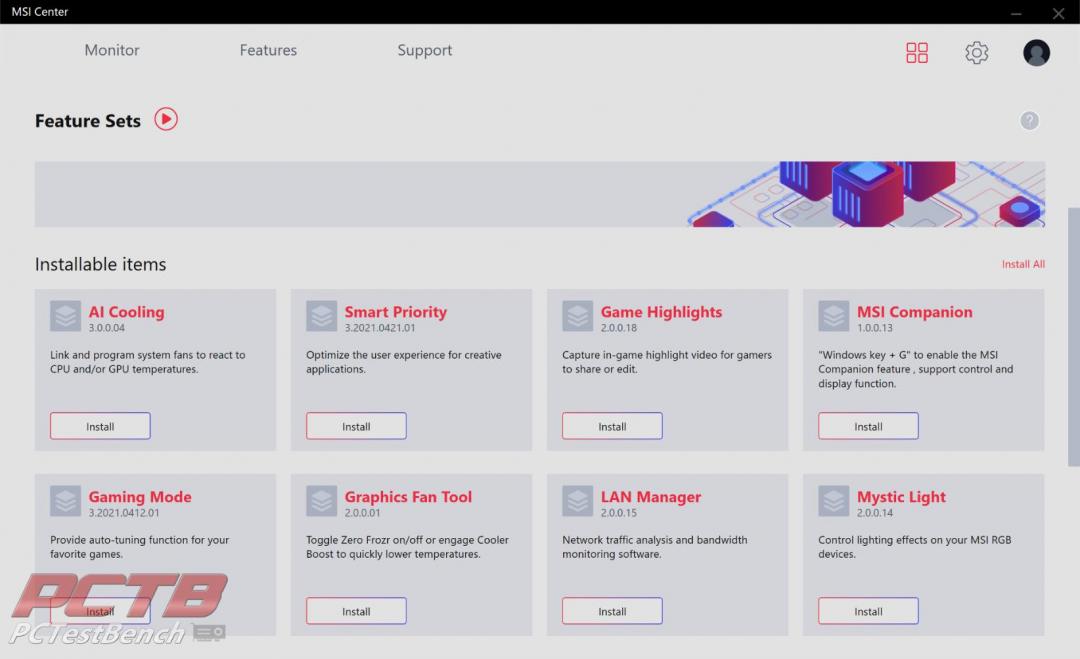The width and height of the screenshot is (1080, 659).
Task: Click the Game Highlights package icon
Action: coord(577,316)
